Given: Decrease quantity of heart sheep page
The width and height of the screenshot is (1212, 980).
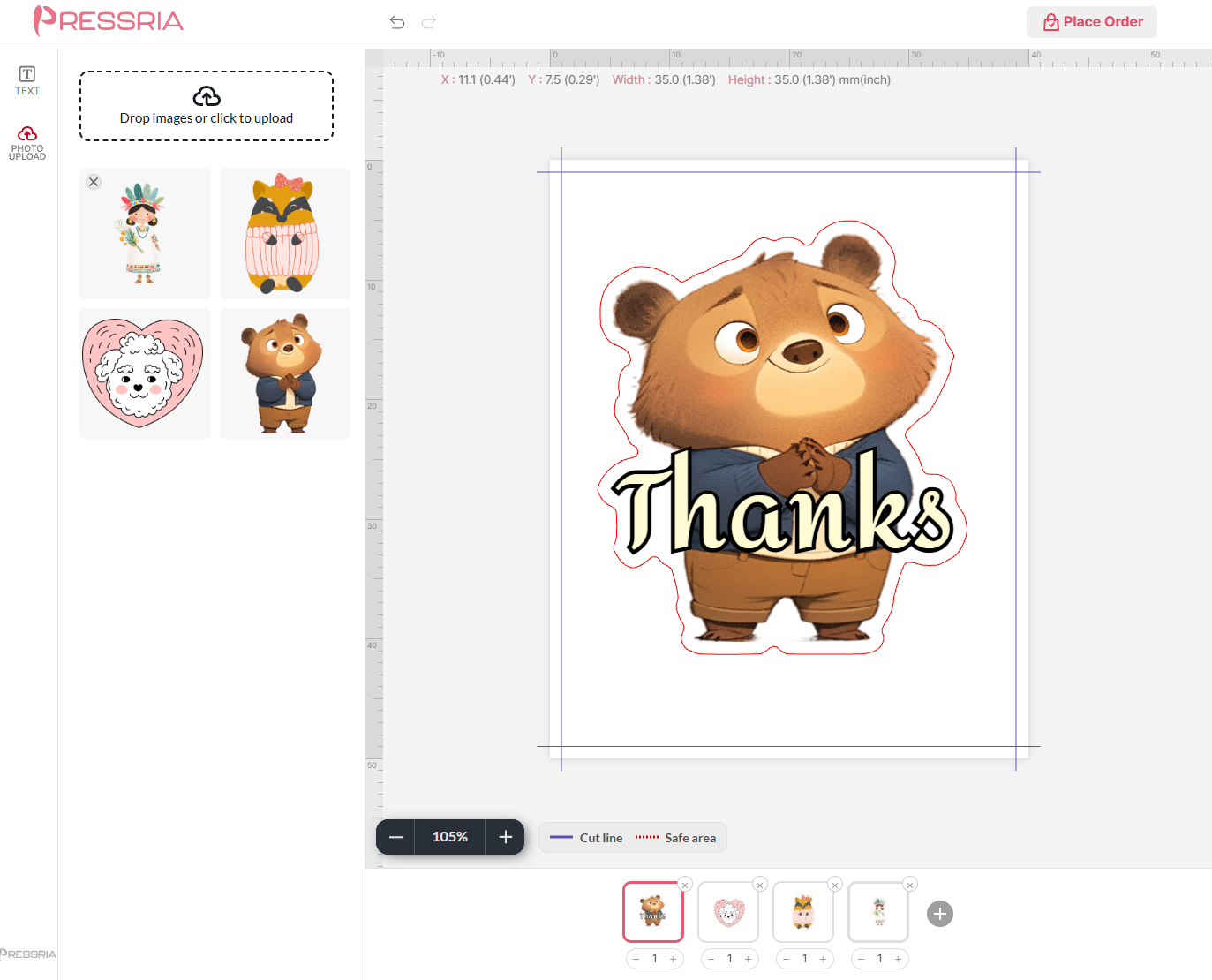Looking at the screenshot, I should [x=711, y=959].
